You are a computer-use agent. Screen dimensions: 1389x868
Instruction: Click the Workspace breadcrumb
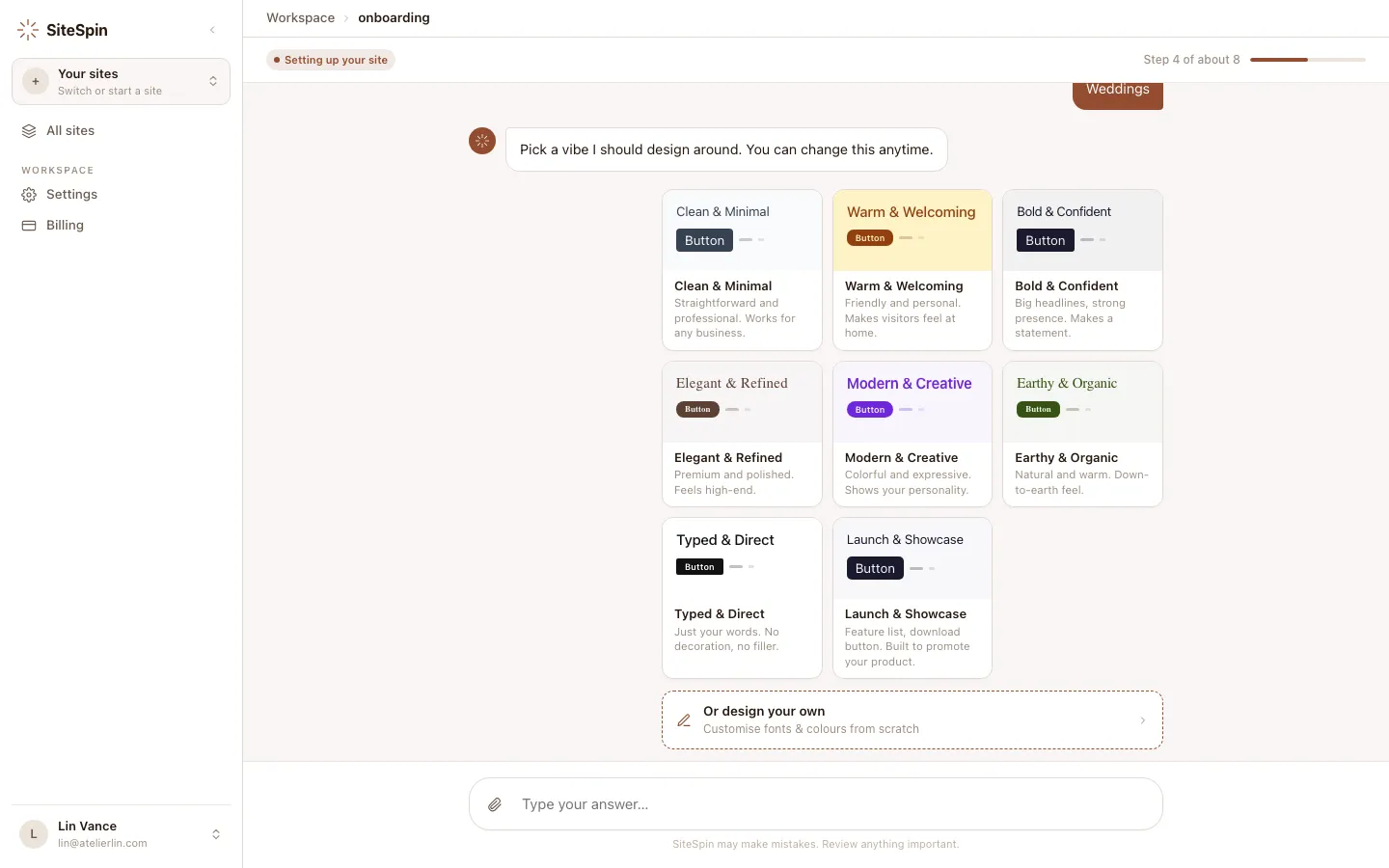pyautogui.click(x=300, y=18)
